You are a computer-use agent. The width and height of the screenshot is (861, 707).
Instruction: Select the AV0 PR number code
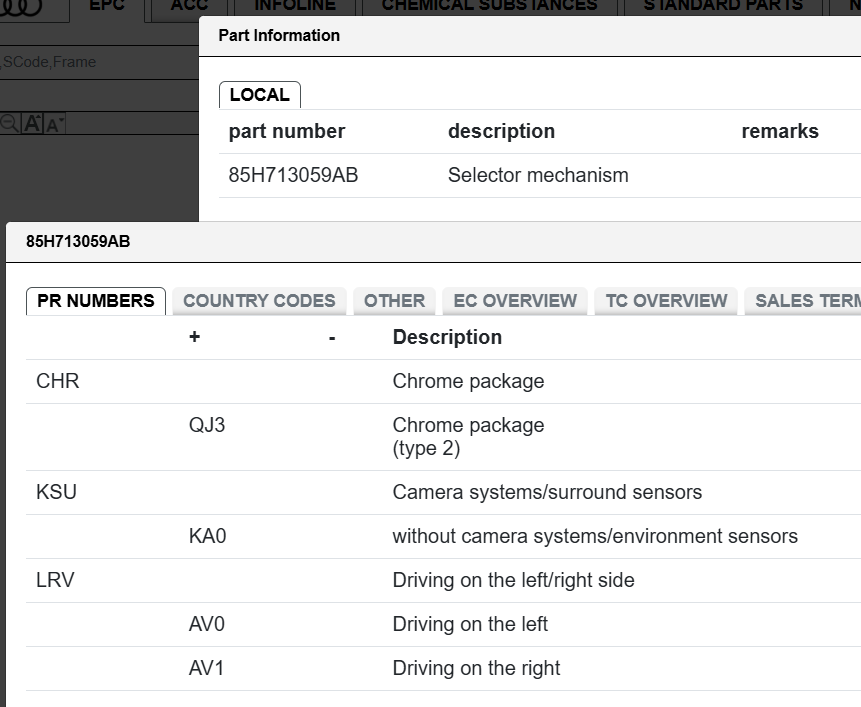[206, 624]
